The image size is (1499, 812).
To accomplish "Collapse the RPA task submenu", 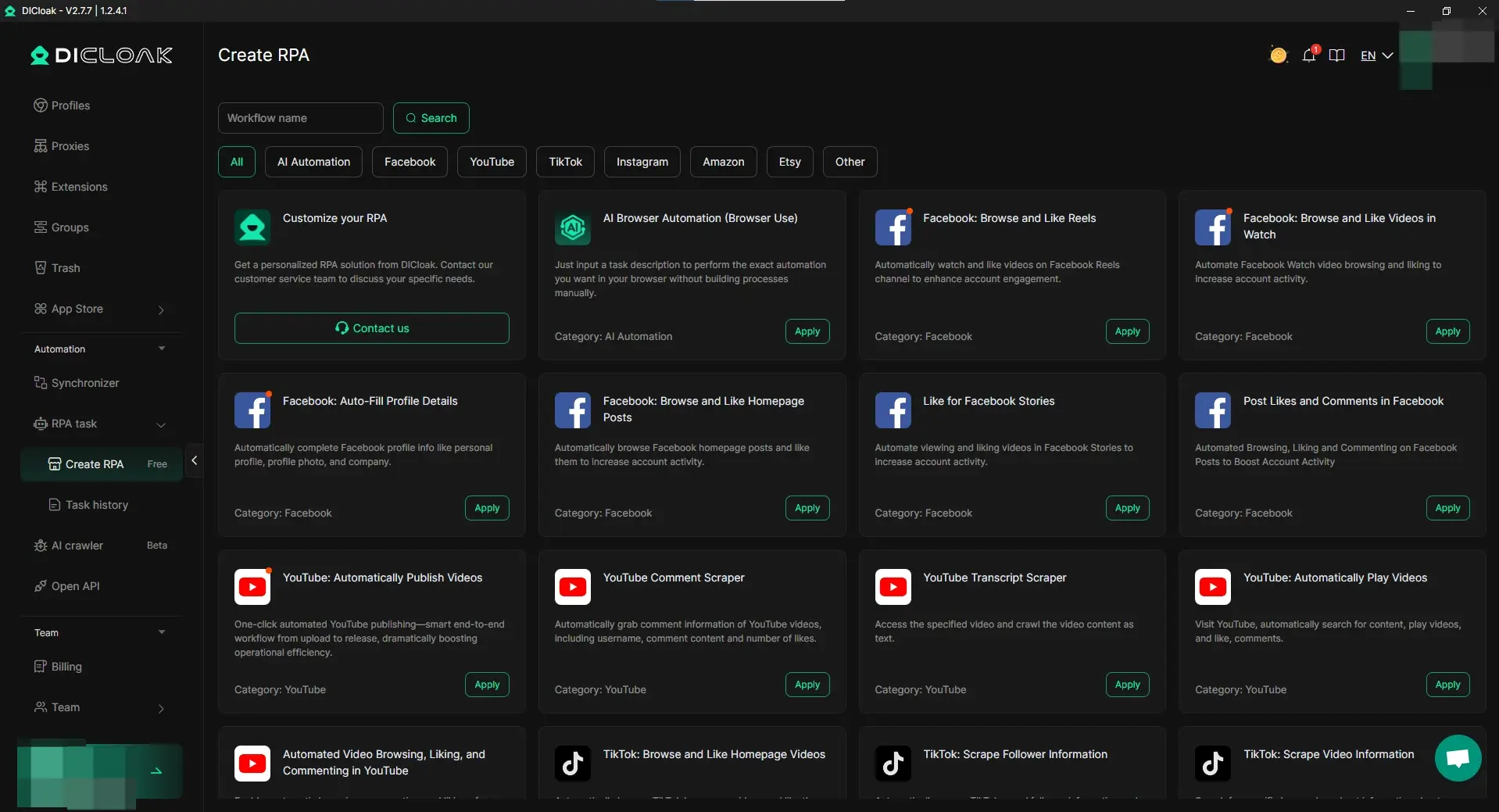I will pos(161,424).
